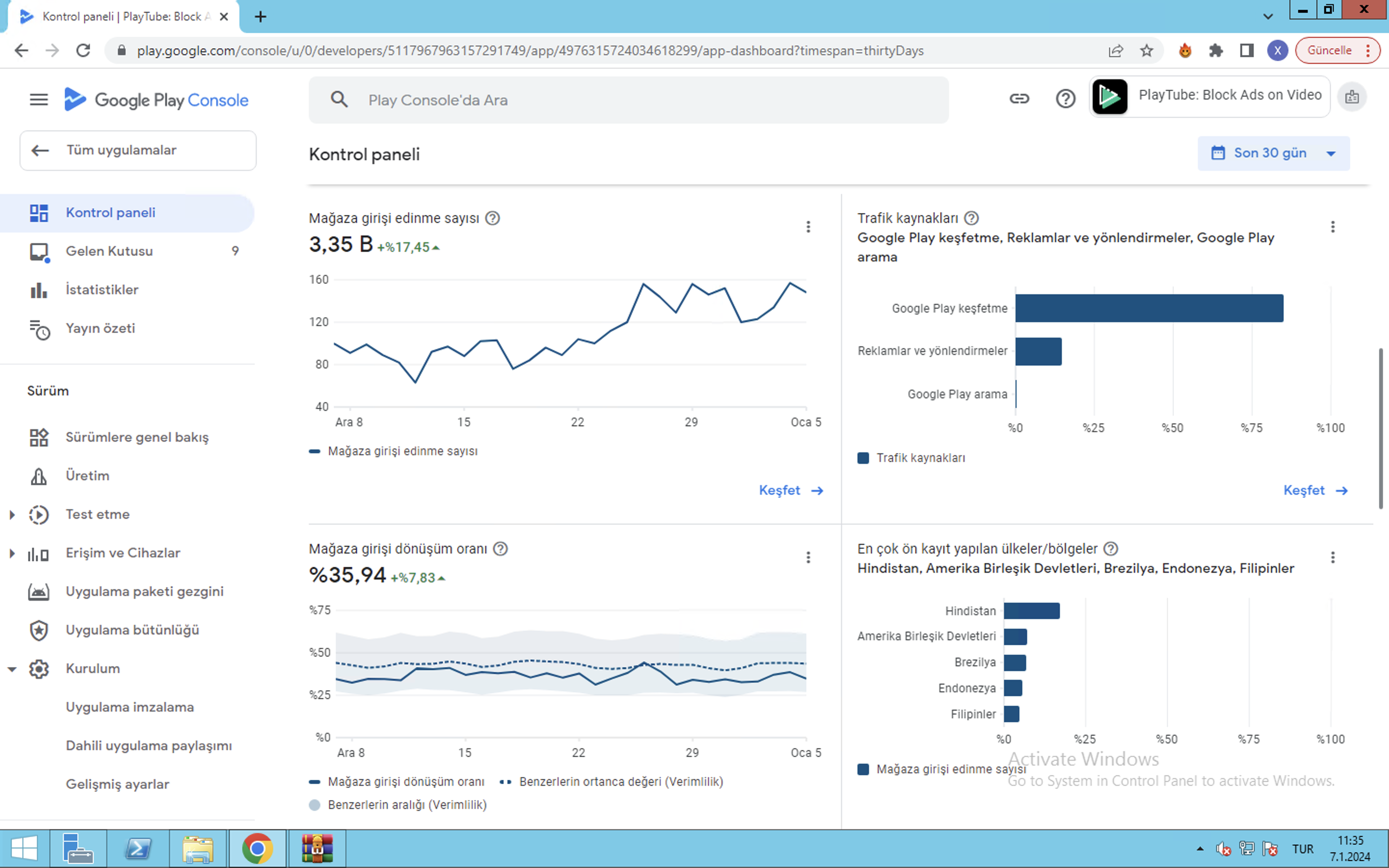Go back to Tüm uygulamalar
Viewport: 1389px width, 868px height.
click(x=138, y=150)
